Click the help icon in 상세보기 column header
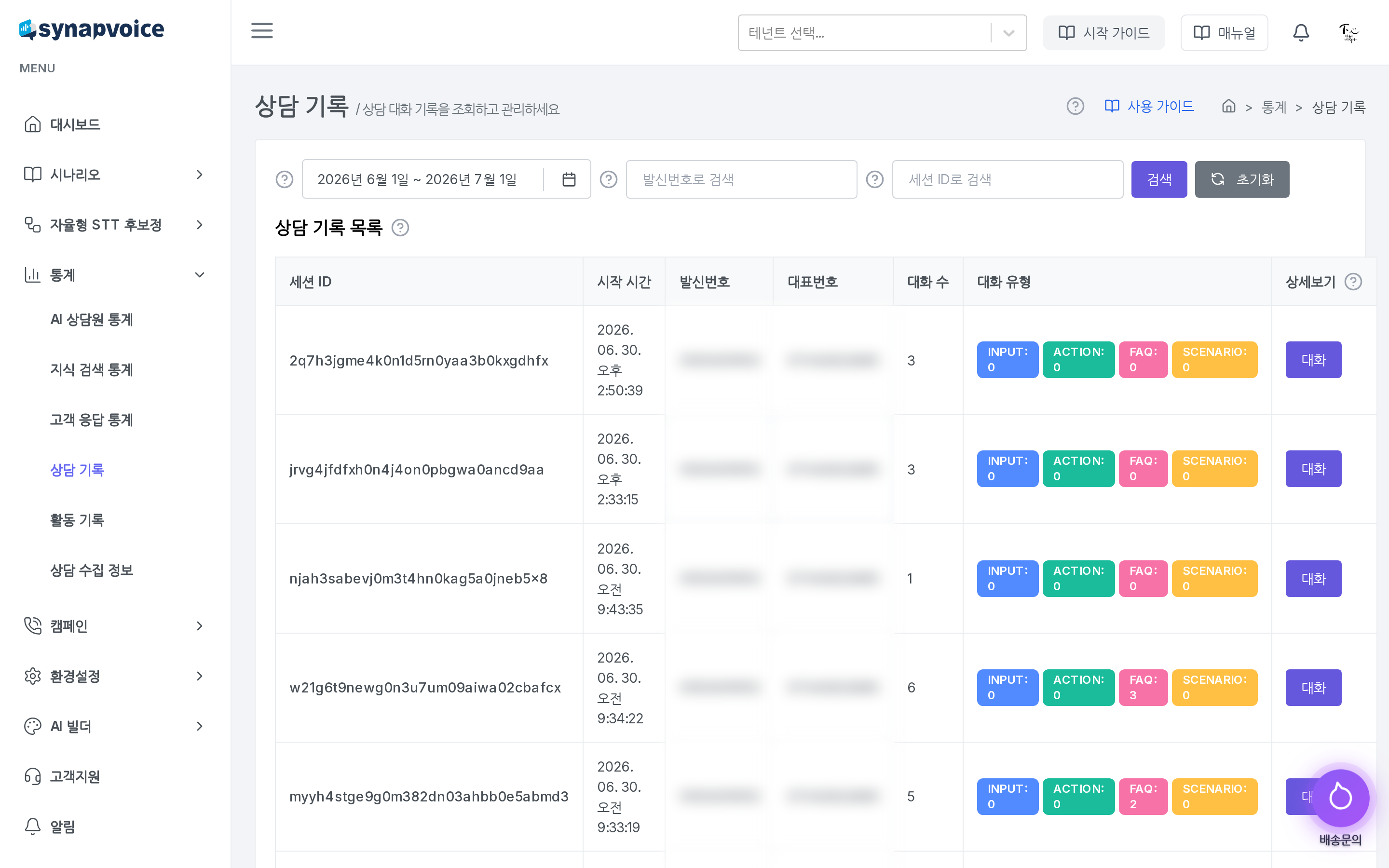This screenshot has height=868, width=1389. [1353, 282]
